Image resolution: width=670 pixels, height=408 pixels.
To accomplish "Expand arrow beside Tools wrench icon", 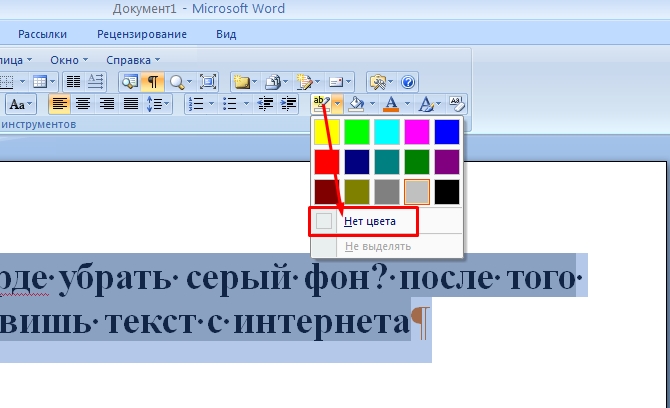I will click(x=391, y=82).
